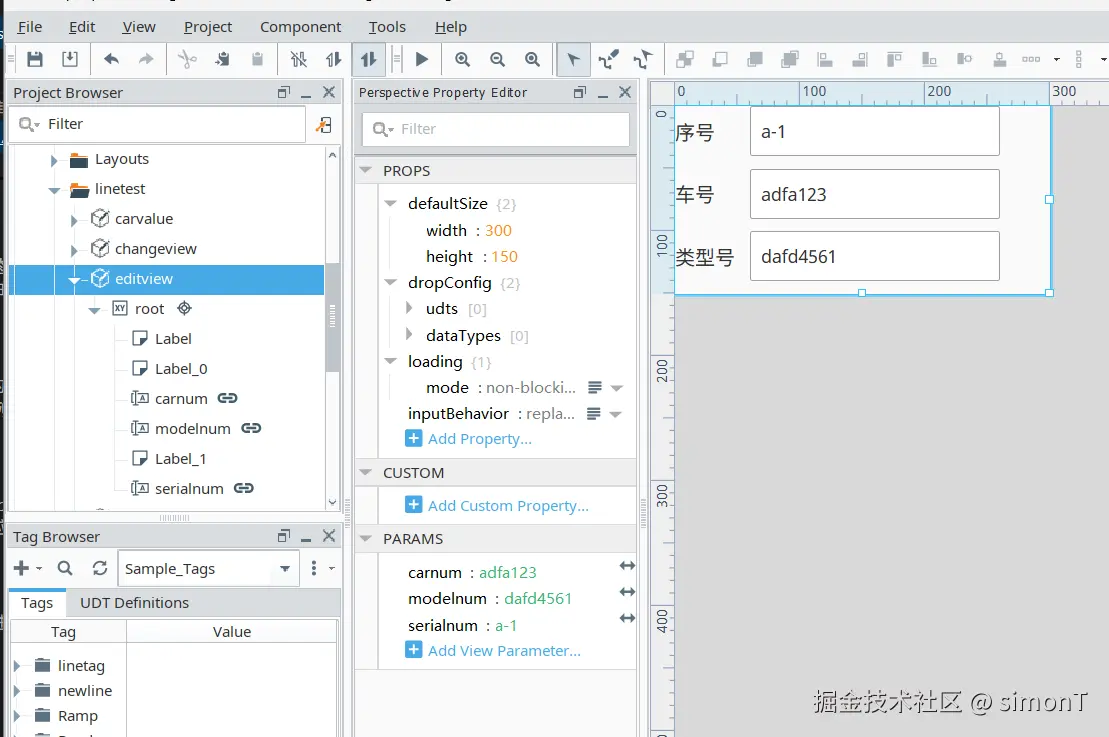Click the Property Editor filter field
Viewport: 1109px width, 737px height.
[x=495, y=129]
